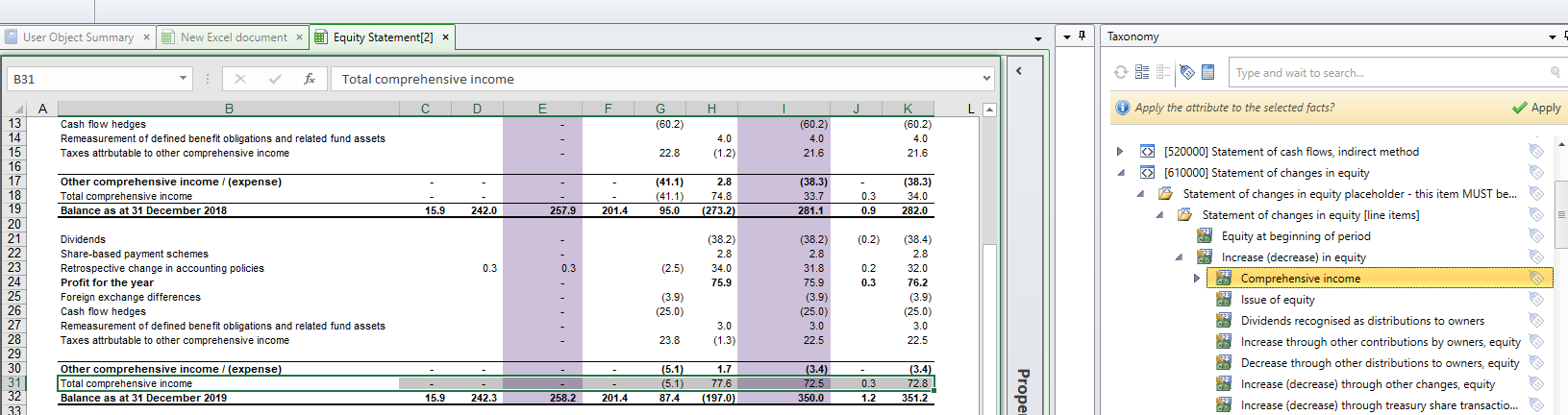1568x415 pixels.
Task: Click spreadsheet vertical scrollbar up arrow
Action: pos(989,110)
